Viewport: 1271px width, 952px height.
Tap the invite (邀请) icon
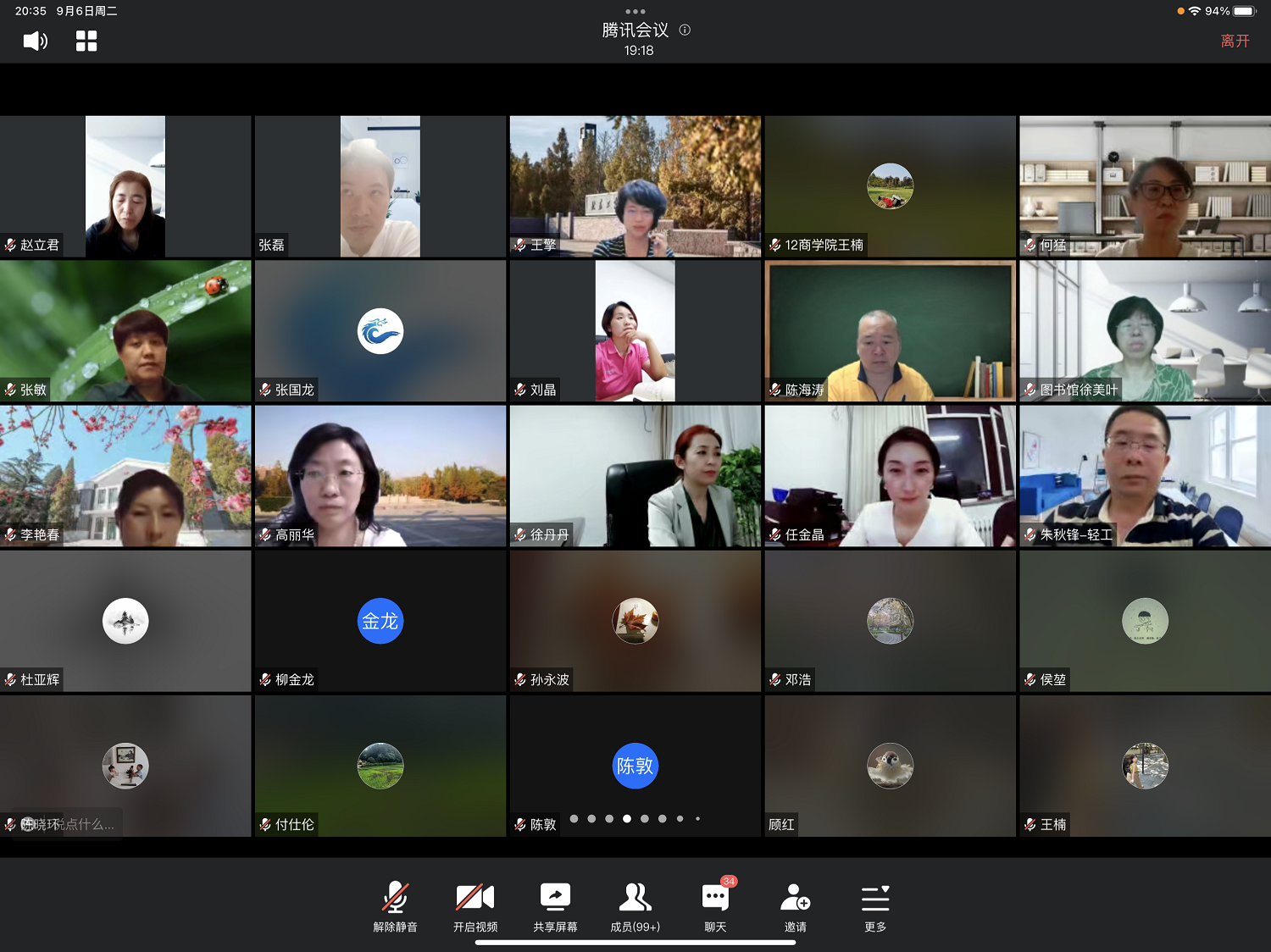(795, 906)
